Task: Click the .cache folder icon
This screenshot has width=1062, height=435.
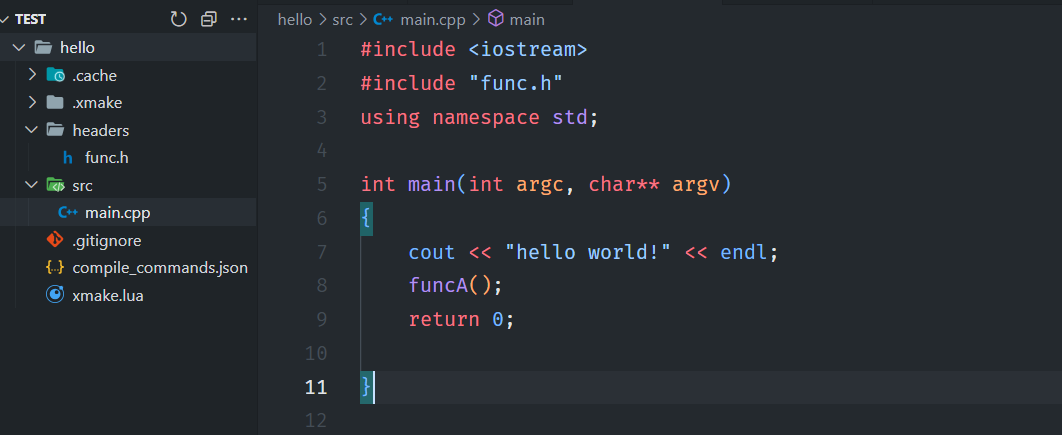Action: [x=56, y=75]
